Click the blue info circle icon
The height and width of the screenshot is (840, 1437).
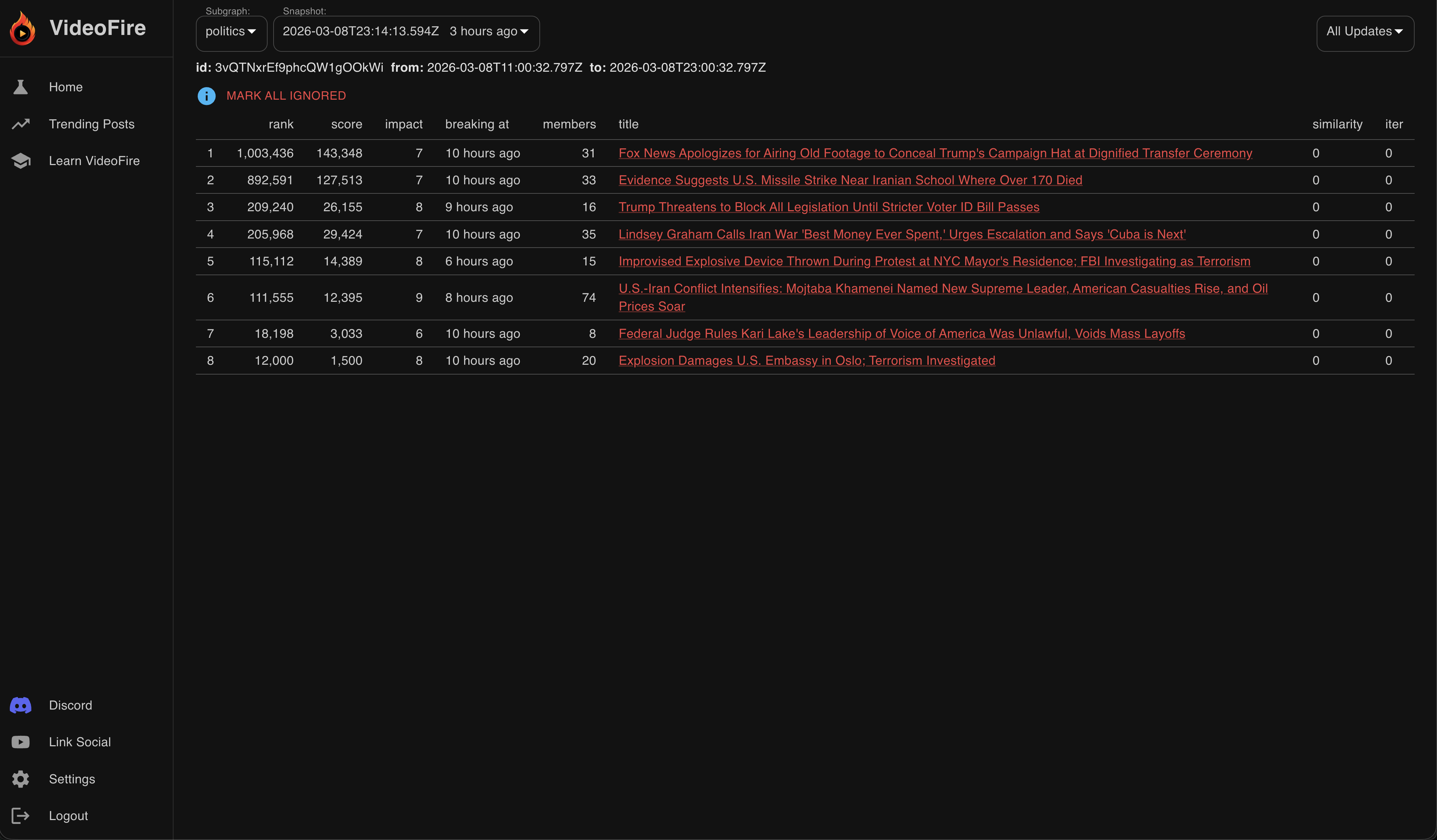tap(206, 96)
